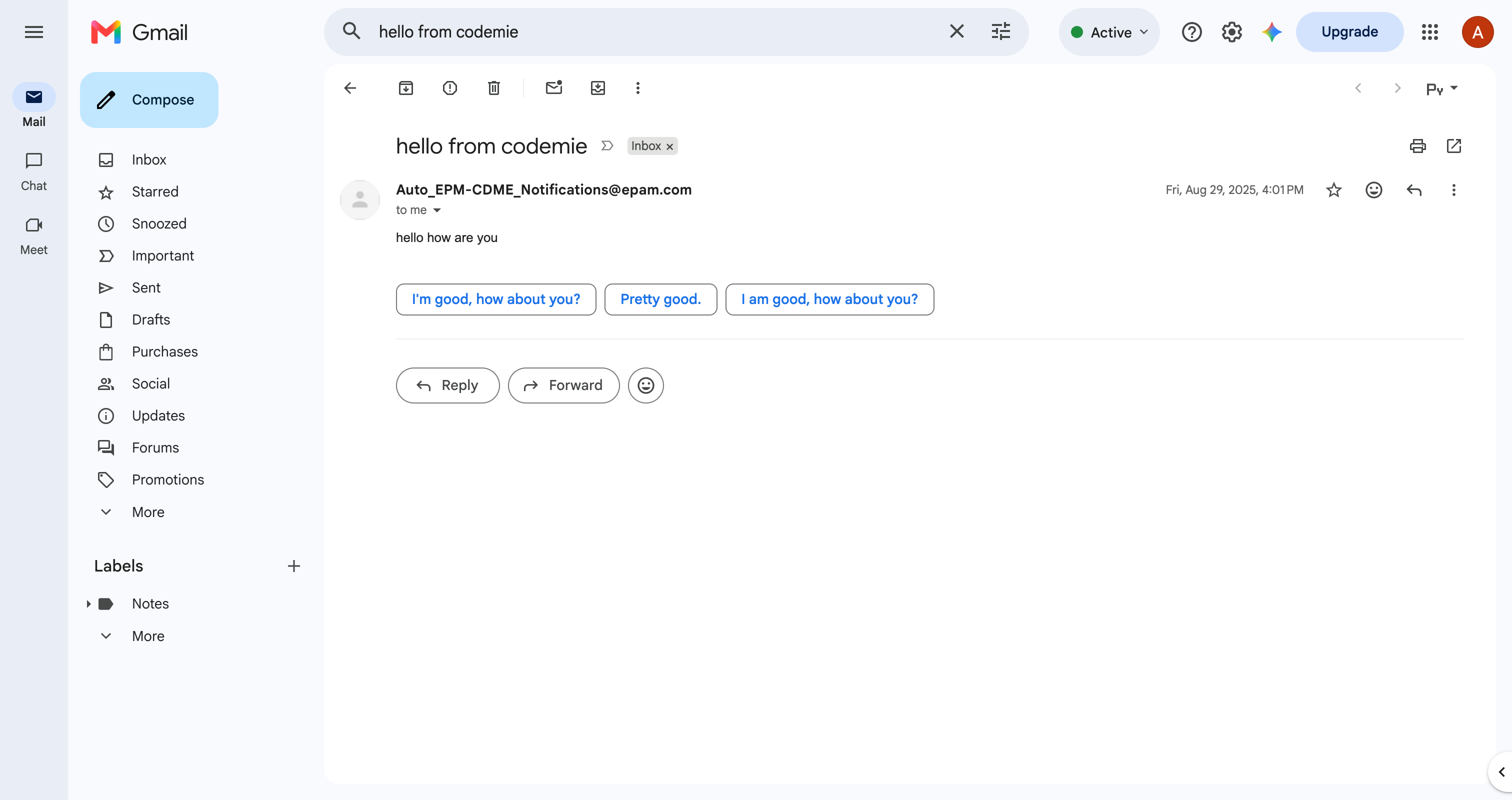Star this message

click(1333, 189)
